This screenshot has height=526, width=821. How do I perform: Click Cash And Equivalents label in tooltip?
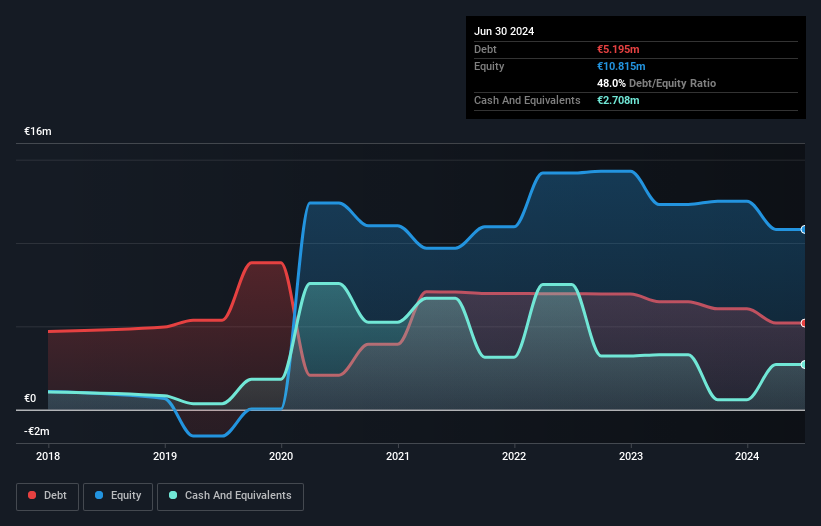tap(527, 100)
